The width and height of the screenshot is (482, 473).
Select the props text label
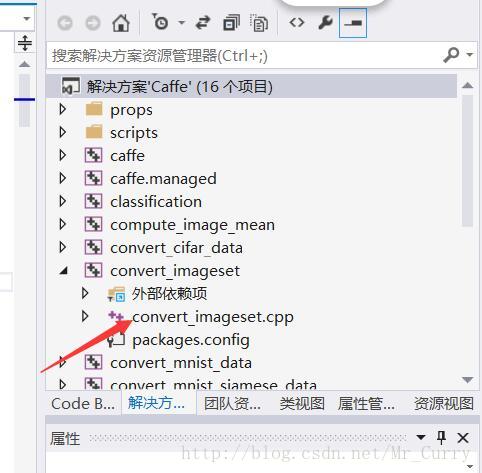131,110
